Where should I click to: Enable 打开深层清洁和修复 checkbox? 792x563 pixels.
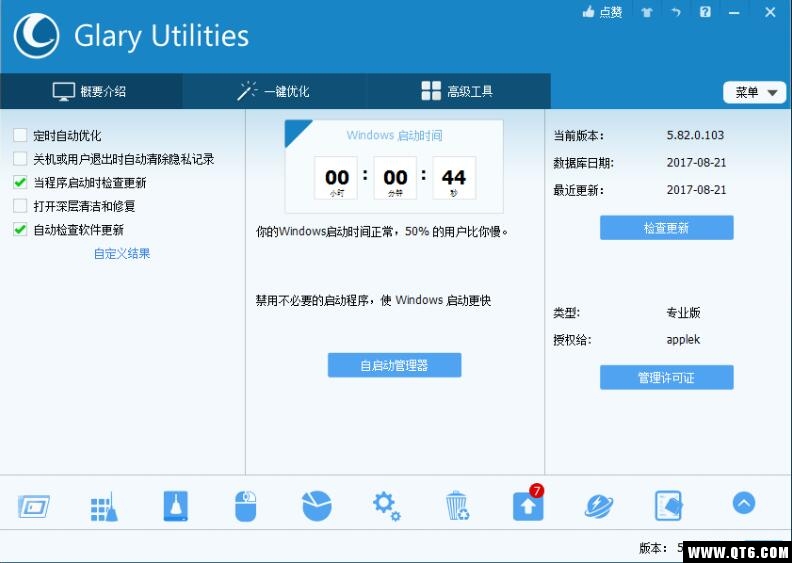[x=20, y=206]
